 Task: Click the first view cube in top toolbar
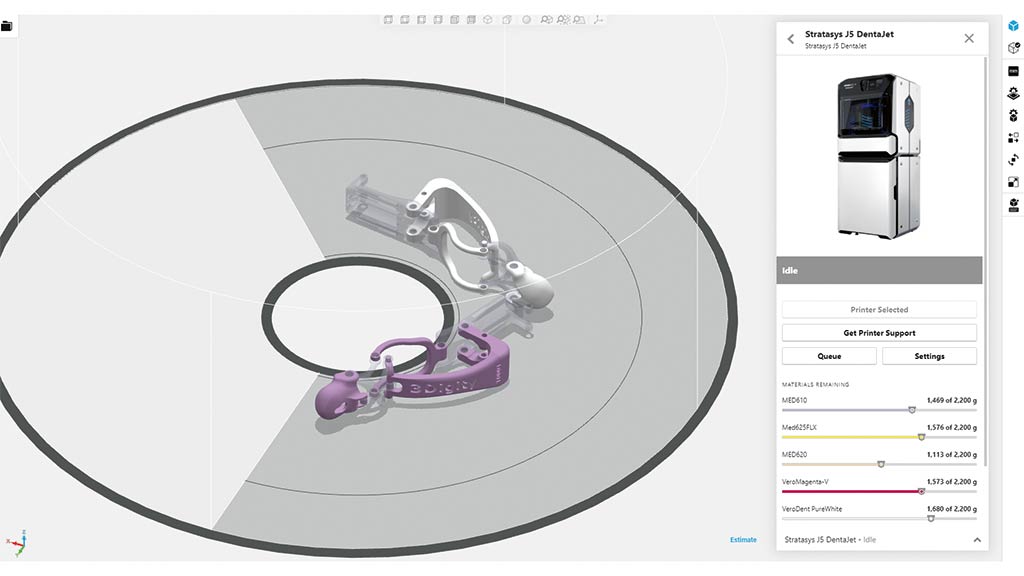389,19
